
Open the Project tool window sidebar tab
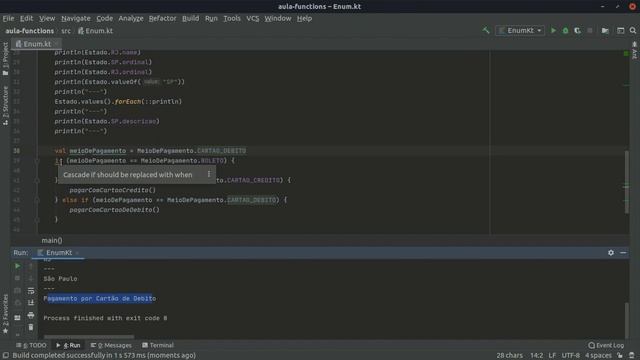pos(5,59)
